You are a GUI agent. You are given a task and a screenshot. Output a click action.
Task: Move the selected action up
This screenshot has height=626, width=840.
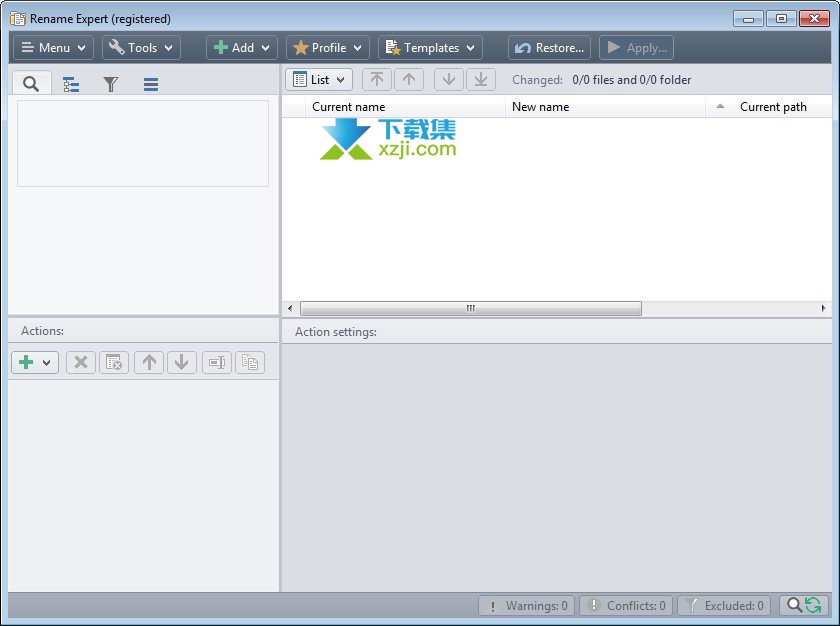(149, 363)
